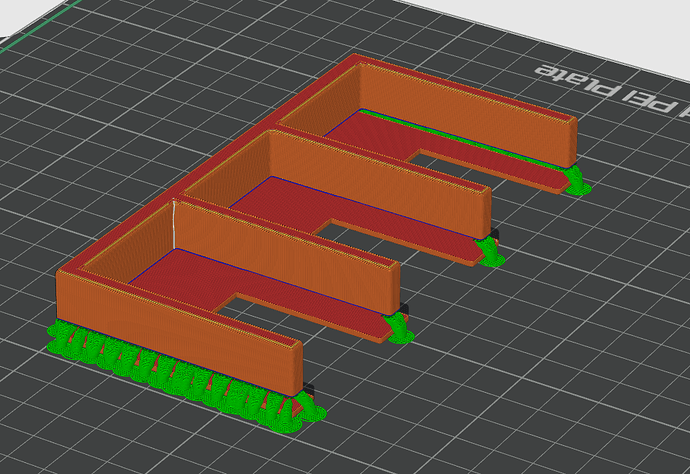Select the pointed red tip of the middle floor
The image size is (690, 474).
(472, 255)
